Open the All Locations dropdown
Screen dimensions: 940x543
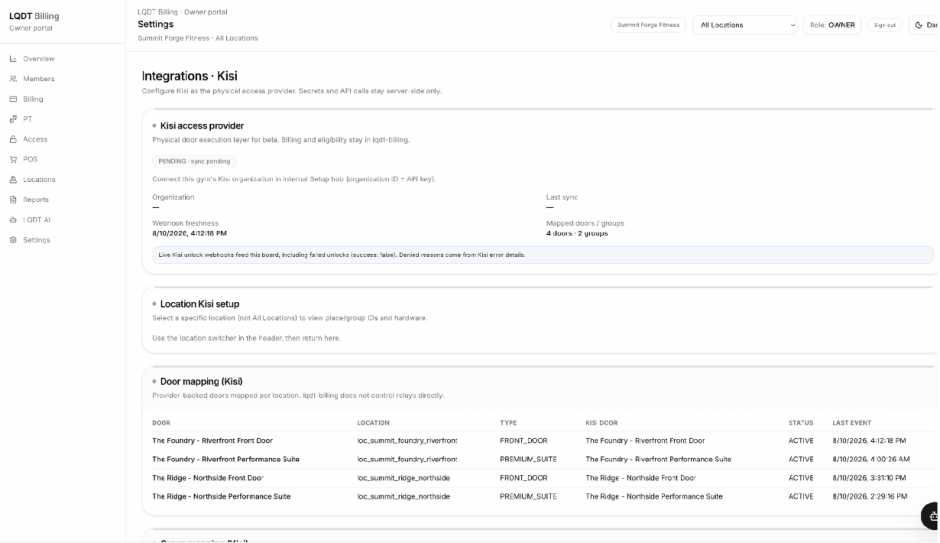pos(745,25)
